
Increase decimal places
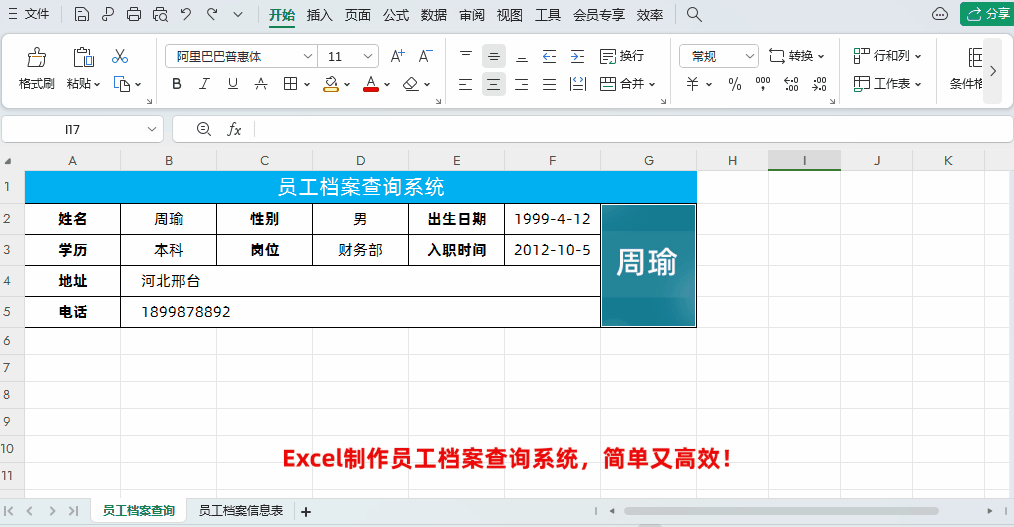tap(791, 84)
